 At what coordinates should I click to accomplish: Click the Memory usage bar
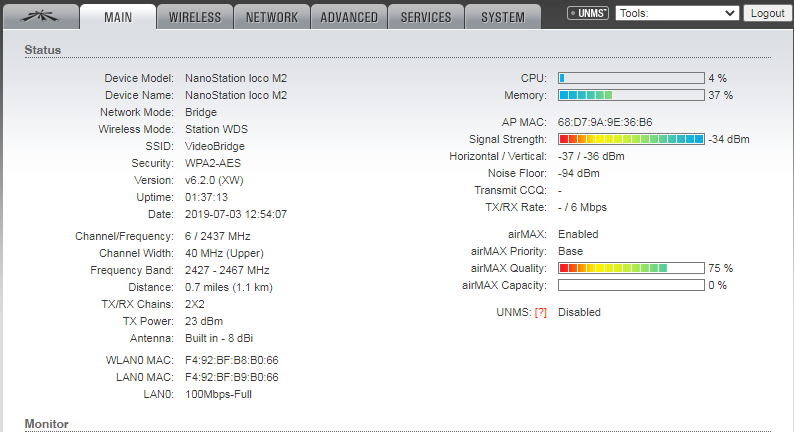click(x=630, y=96)
